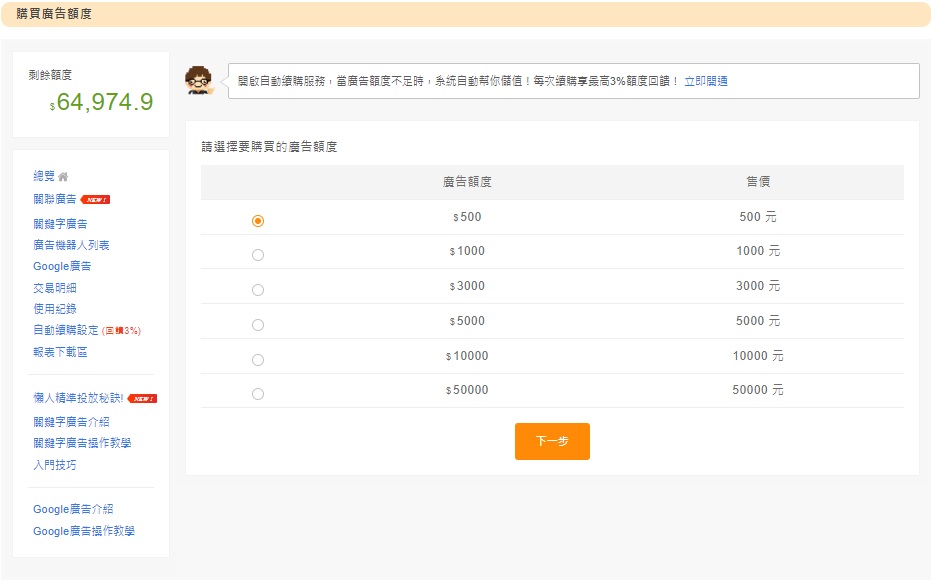The height and width of the screenshot is (585, 936).
Task: Click the mascot avatar with glasses
Action: point(200,81)
